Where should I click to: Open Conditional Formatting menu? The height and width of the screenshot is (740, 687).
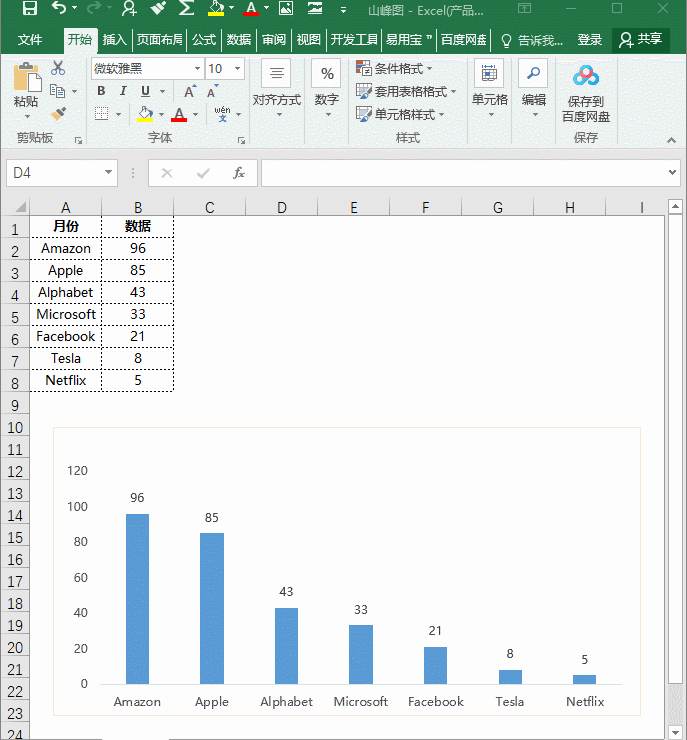coord(394,68)
